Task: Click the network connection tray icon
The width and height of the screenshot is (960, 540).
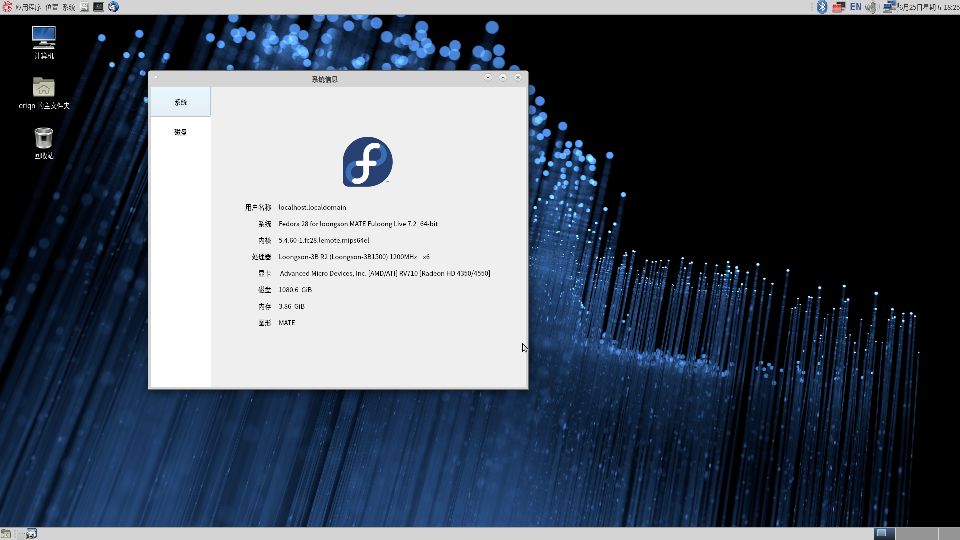Action: tap(889, 7)
